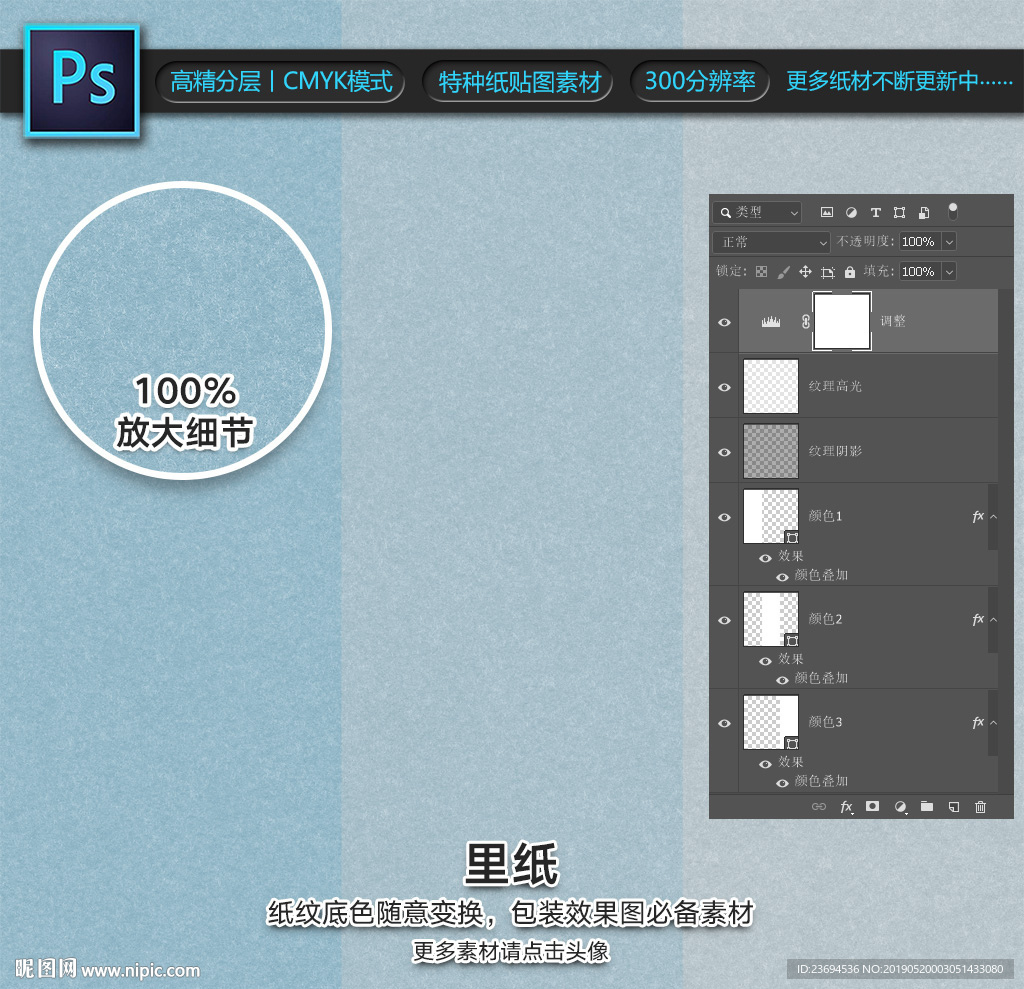1024x989 pixels.
Task: Lock transparent pixels icon
Action: (x=761, y=272)
